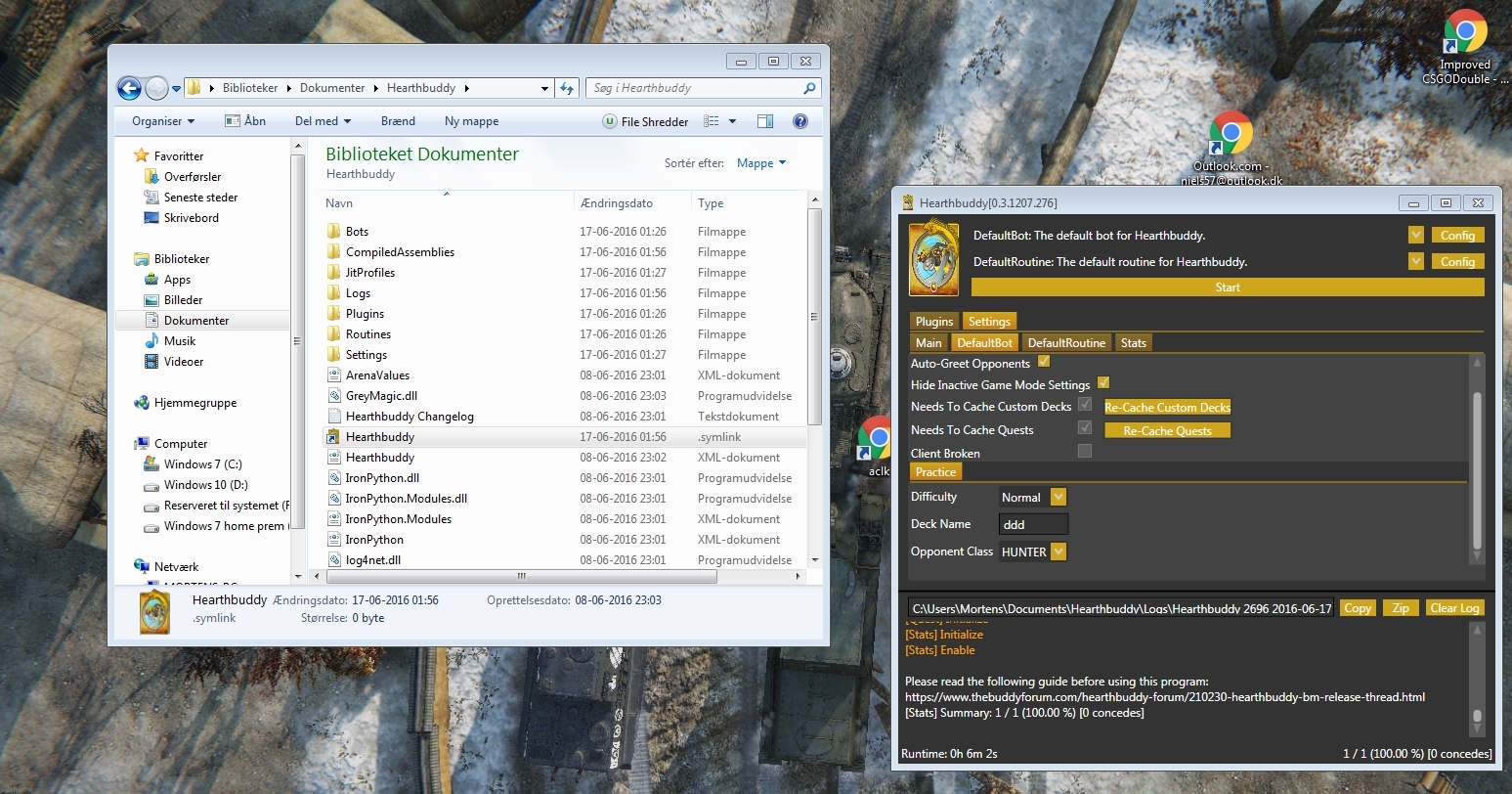
Task: Click the Hearthbuddy .symlink file icon
Action: [x=333, y=437]
